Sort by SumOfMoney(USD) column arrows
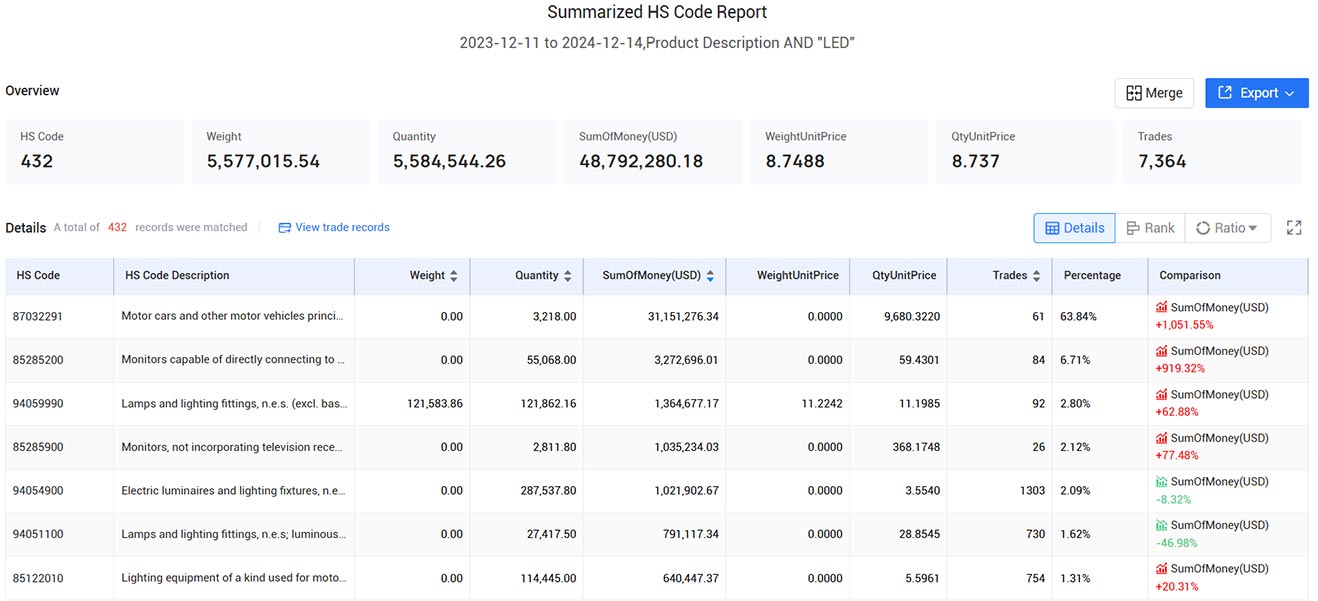Viewport: 1318px width, 601px height. tap(710, 276)
